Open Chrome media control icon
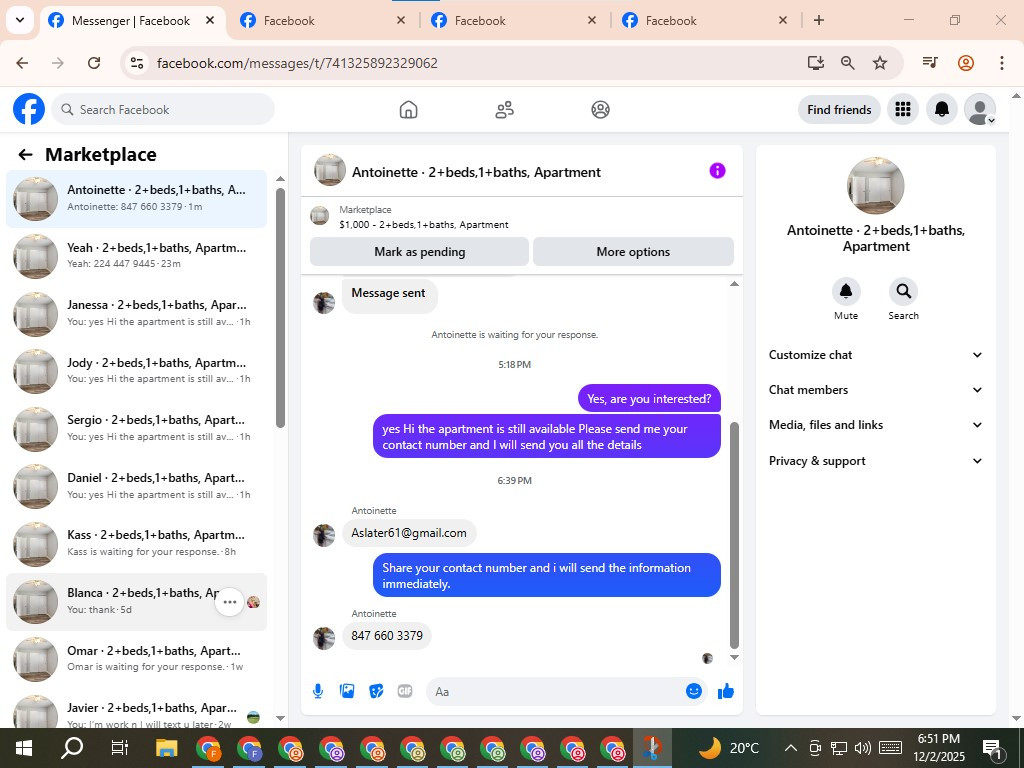This screenshot has height=768, width=1024. [x=930, y=63]
